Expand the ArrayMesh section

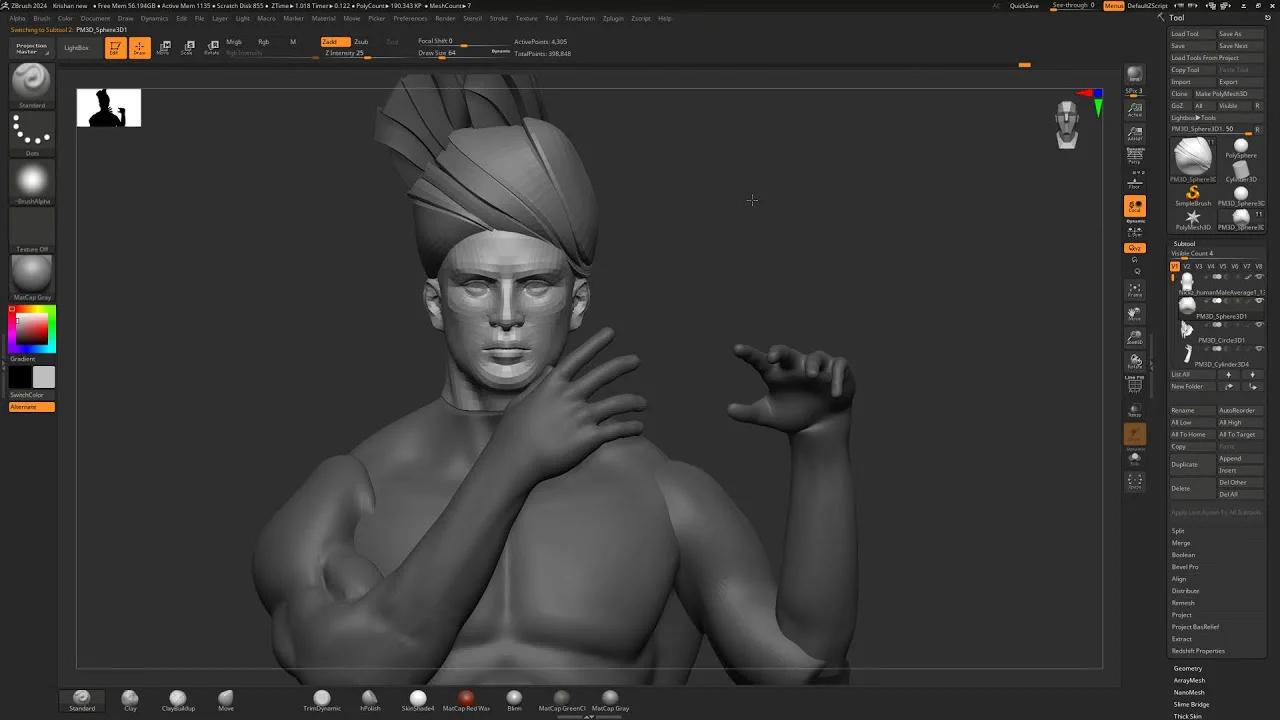[x=1188, y=680]
